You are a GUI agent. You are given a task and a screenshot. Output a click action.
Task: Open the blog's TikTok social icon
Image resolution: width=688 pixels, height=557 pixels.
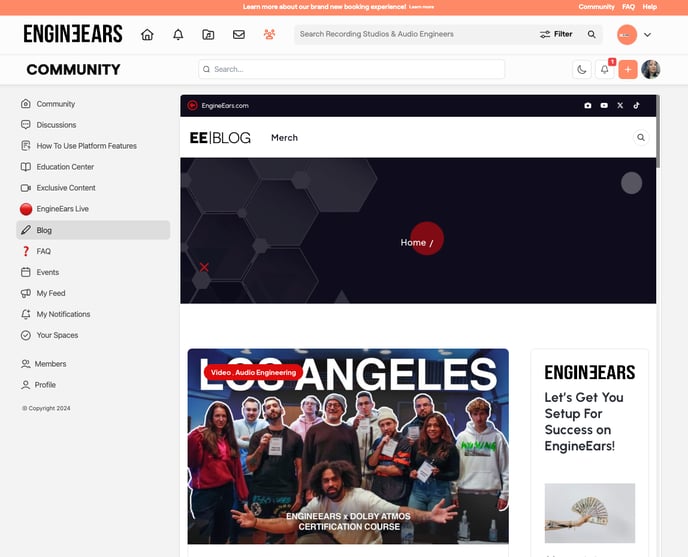pyautogui.click(x=636, y=105)
